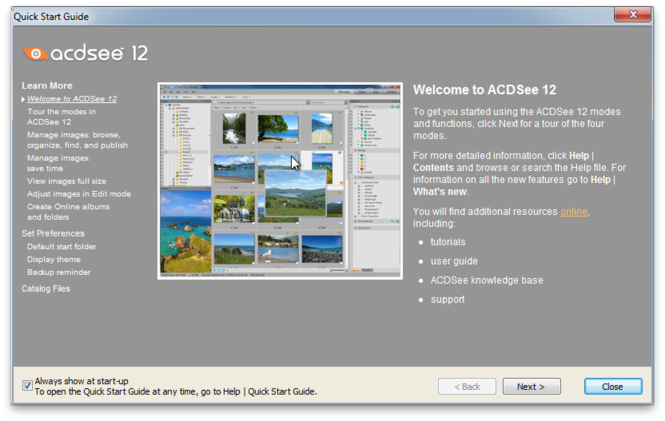The image size is (665, 421).
Task: Click the ACDSee 12 logo
Action: [85, 53]
